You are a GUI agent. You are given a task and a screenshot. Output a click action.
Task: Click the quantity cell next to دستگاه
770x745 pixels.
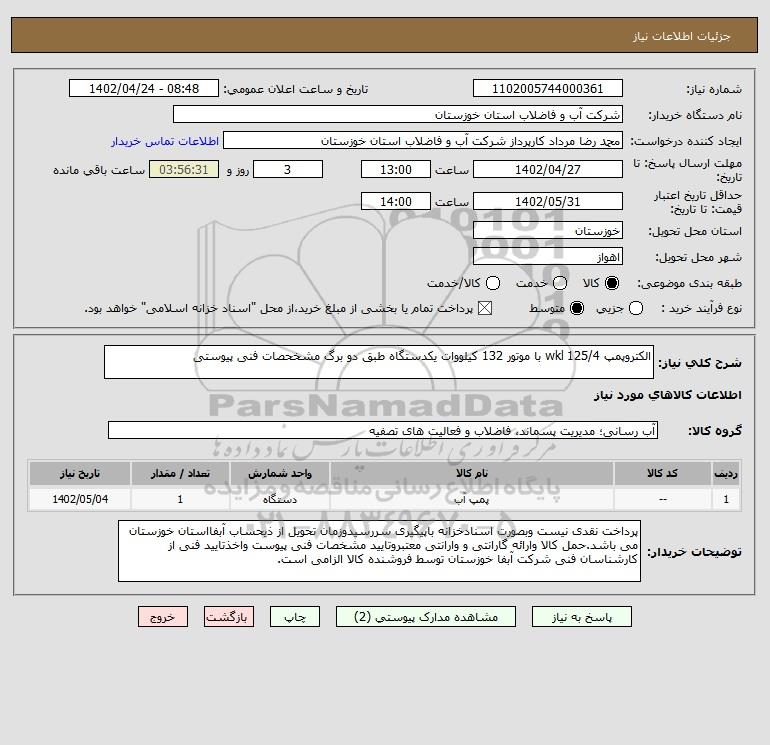[180, 499]
